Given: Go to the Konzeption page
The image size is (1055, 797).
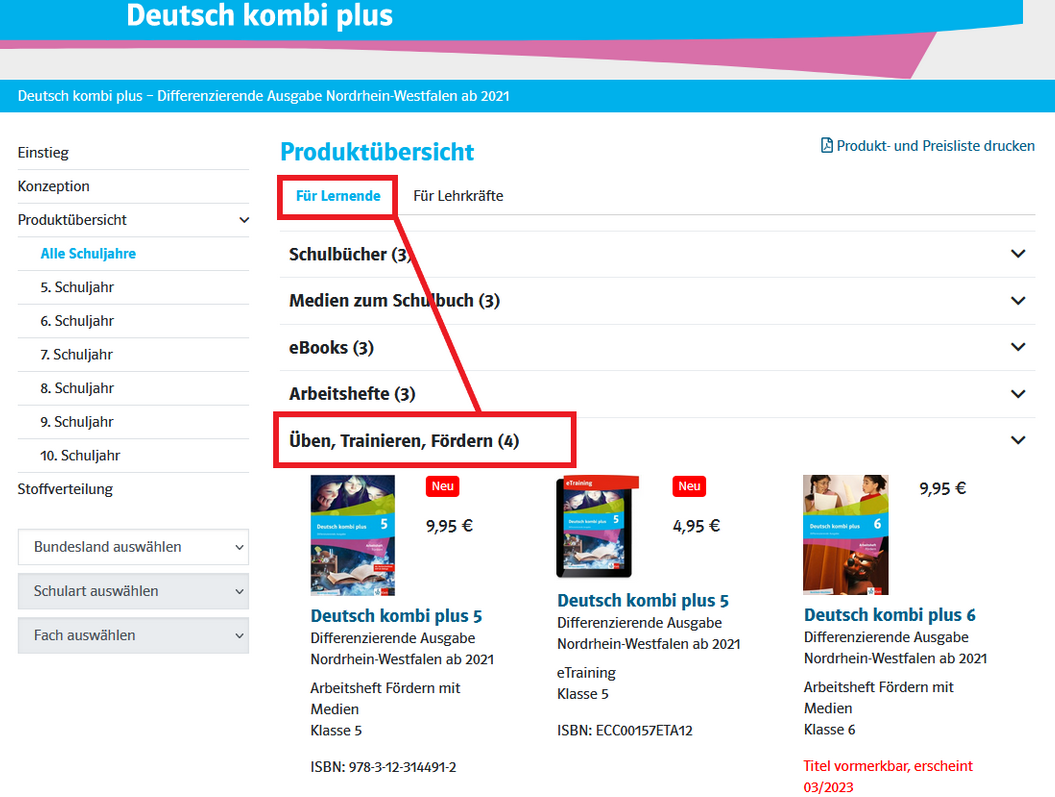Looking at the screenshot, I should [x=54, y=186].
